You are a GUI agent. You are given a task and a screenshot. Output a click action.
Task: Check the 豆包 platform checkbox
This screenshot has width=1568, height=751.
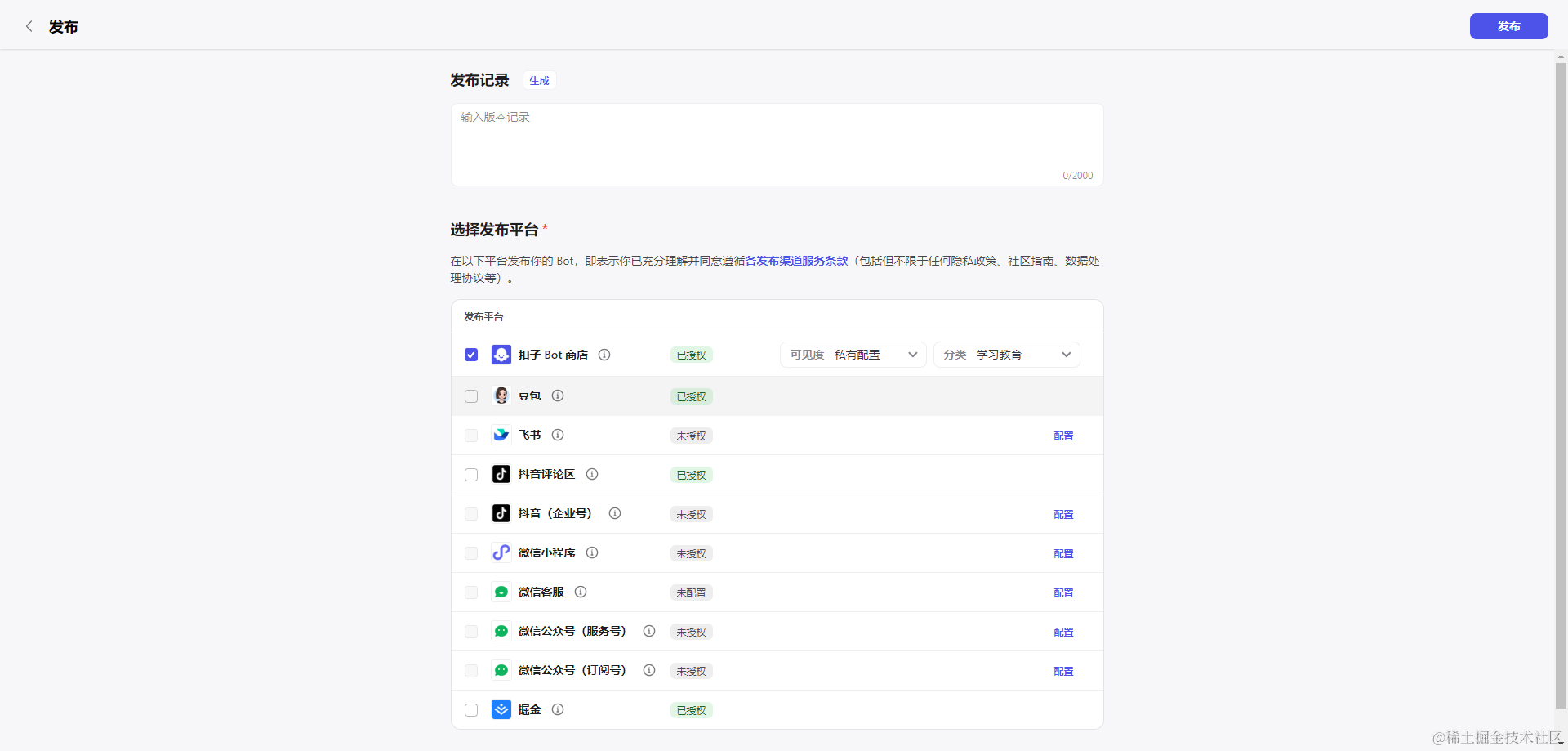[471, 396]
